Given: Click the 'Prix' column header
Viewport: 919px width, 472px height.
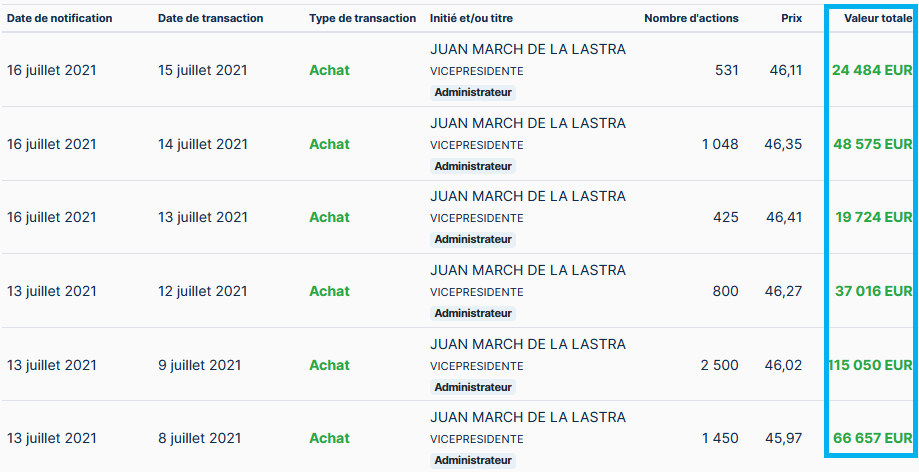Looking at the screenshot, I should click(791, 18).
